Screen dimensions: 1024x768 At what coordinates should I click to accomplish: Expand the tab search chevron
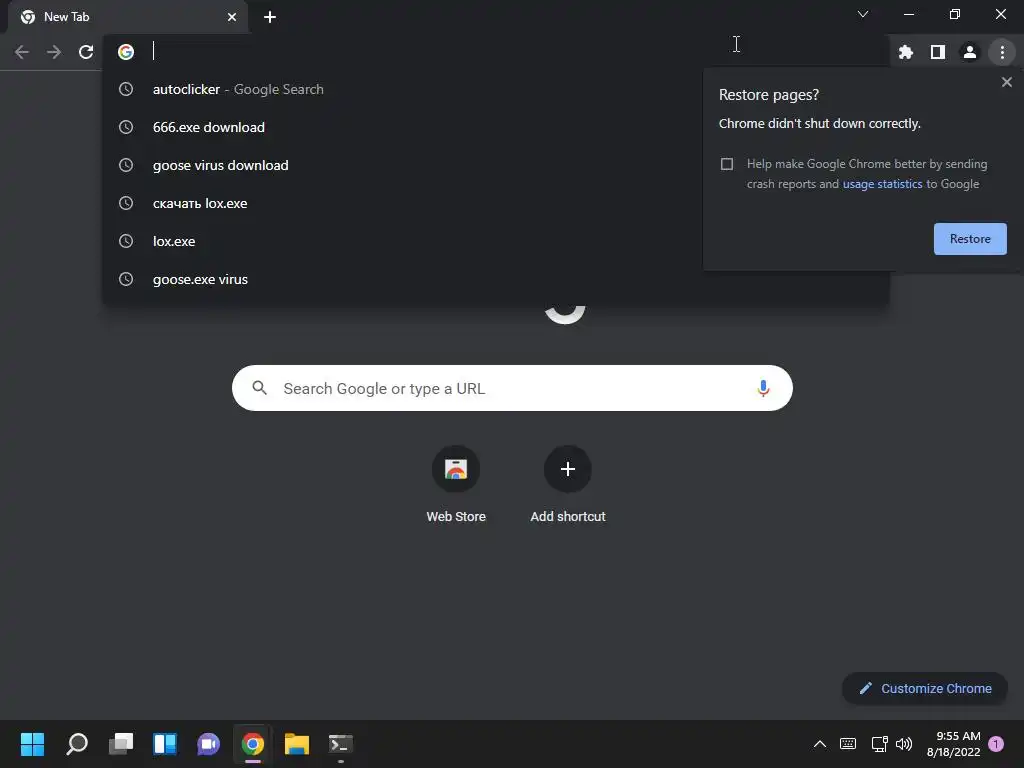point(863,14)
